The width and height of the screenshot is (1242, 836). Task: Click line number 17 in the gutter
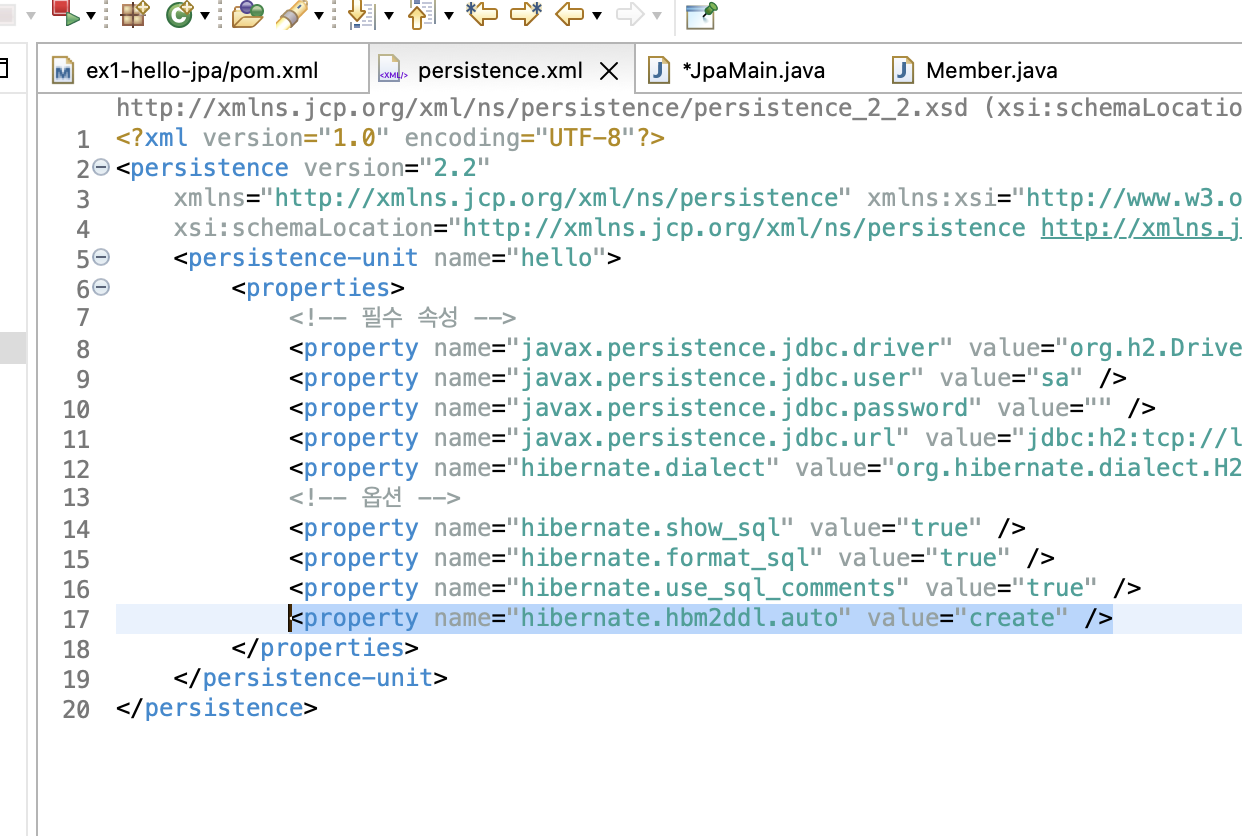click(76, 619)
